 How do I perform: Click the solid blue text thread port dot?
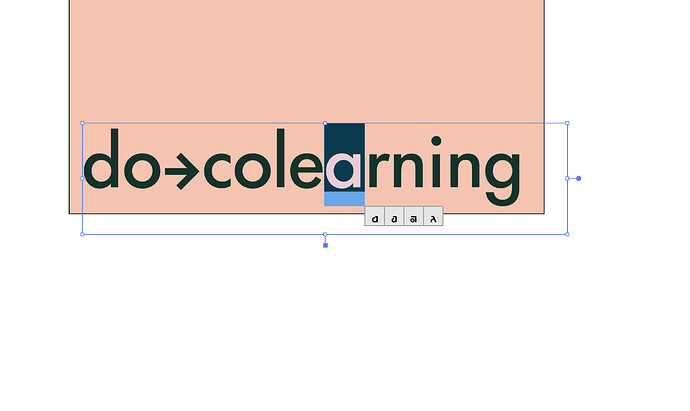(x=579, y=179)
